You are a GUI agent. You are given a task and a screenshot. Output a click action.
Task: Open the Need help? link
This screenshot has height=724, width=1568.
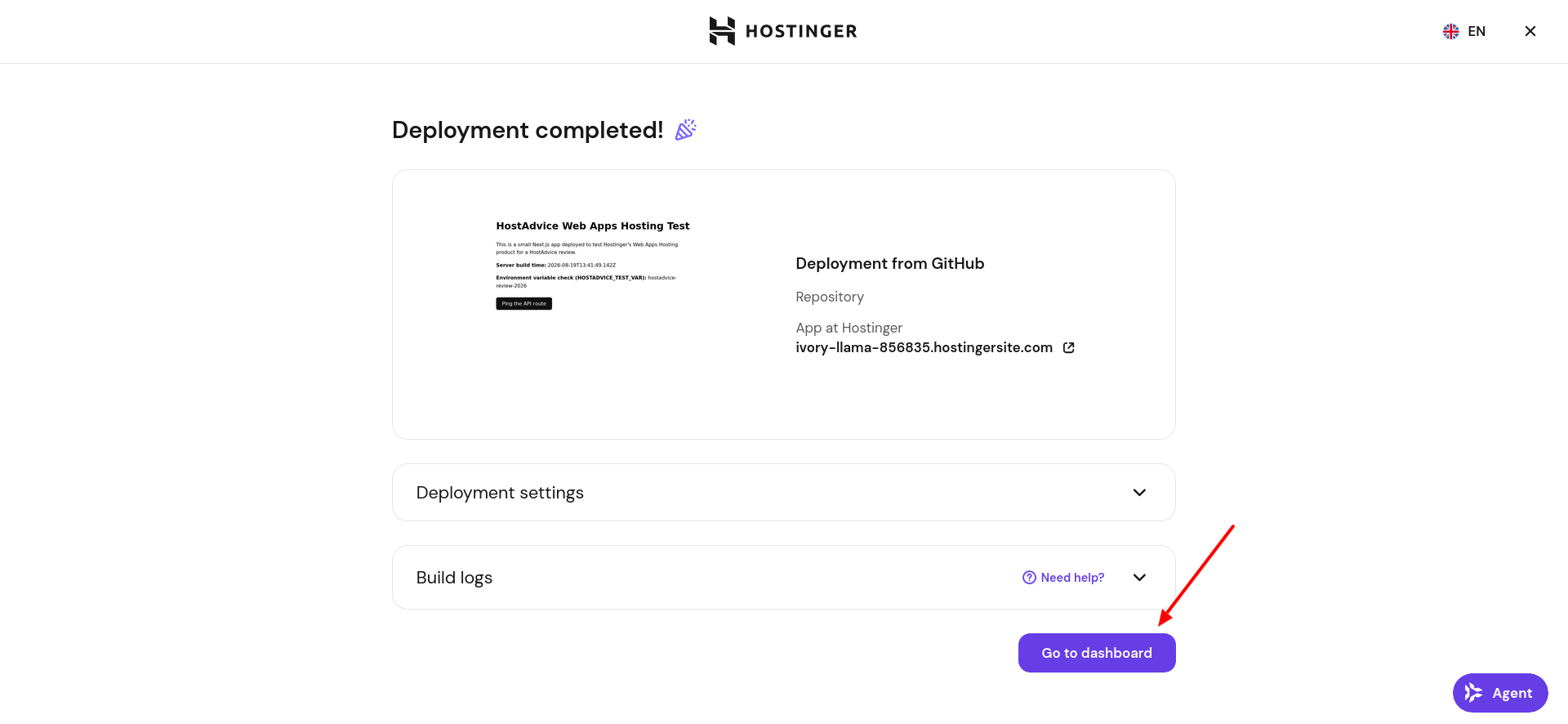(x=1063, y=578)
